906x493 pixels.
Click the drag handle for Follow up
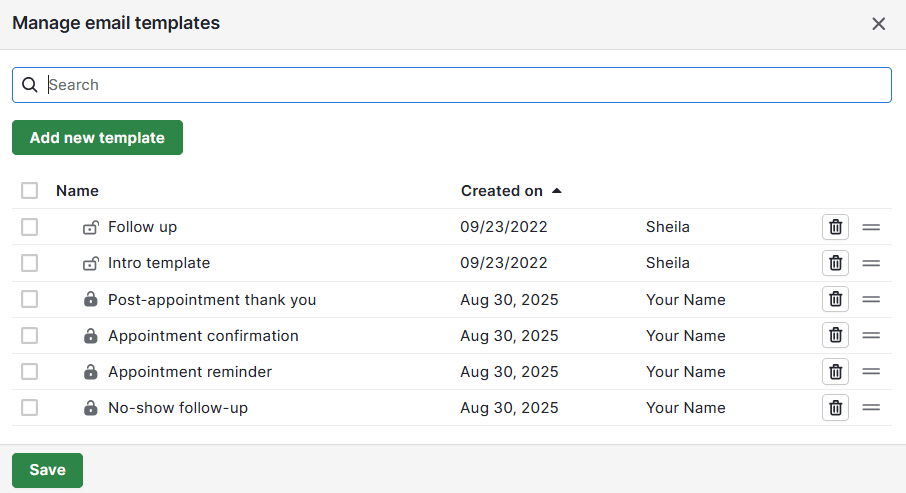tap(871, 227)
